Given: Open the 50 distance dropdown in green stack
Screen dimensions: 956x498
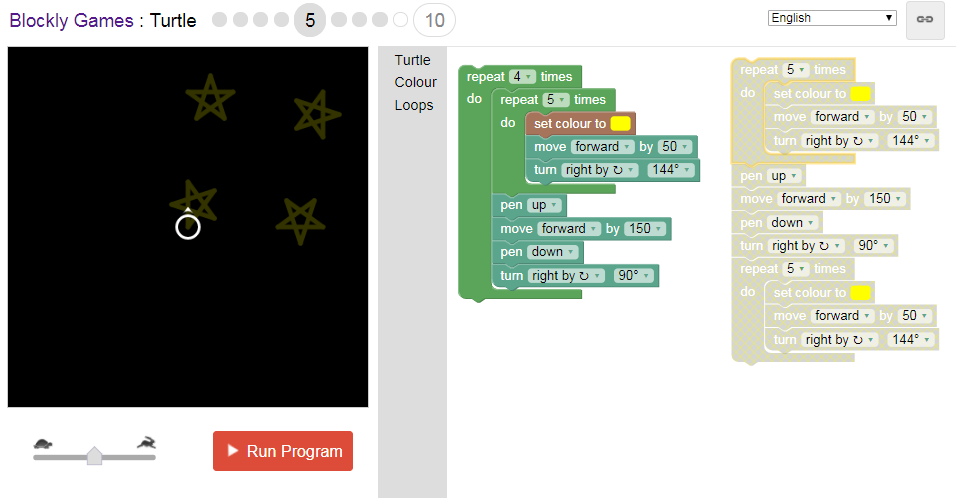Looking at the screenshot, I should 675,146.
